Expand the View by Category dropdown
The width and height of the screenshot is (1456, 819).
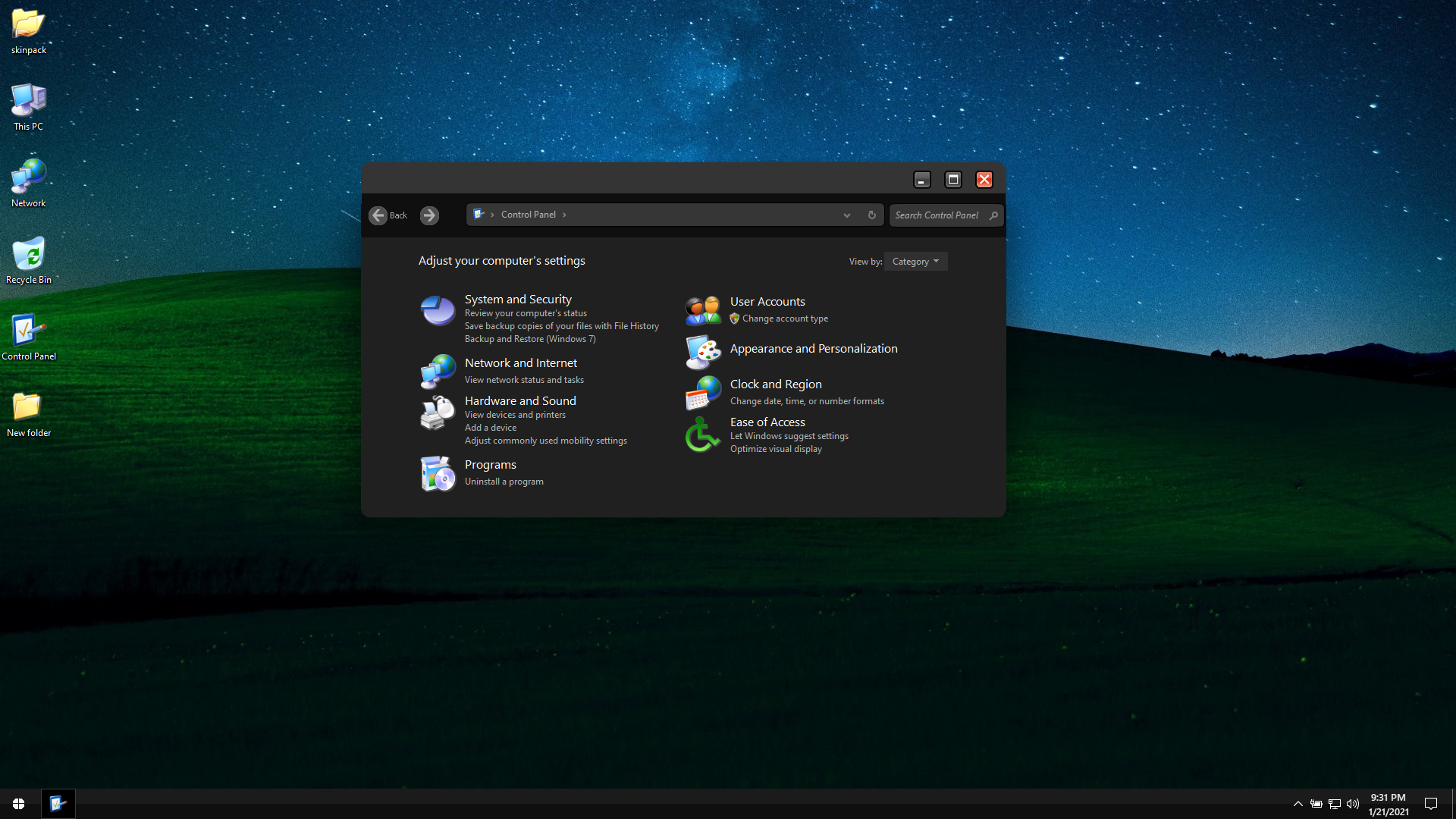915,262
